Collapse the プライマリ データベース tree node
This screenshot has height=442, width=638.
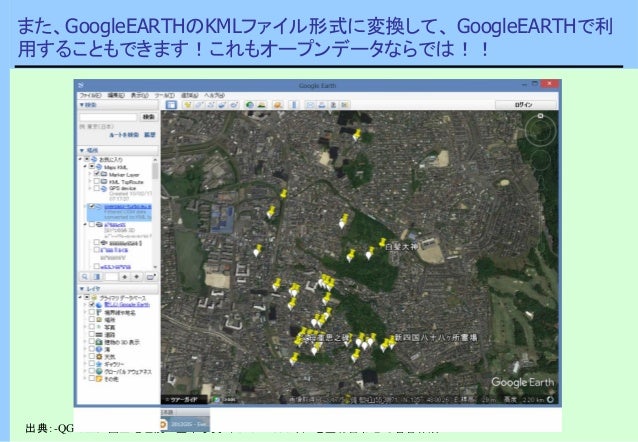81,298
